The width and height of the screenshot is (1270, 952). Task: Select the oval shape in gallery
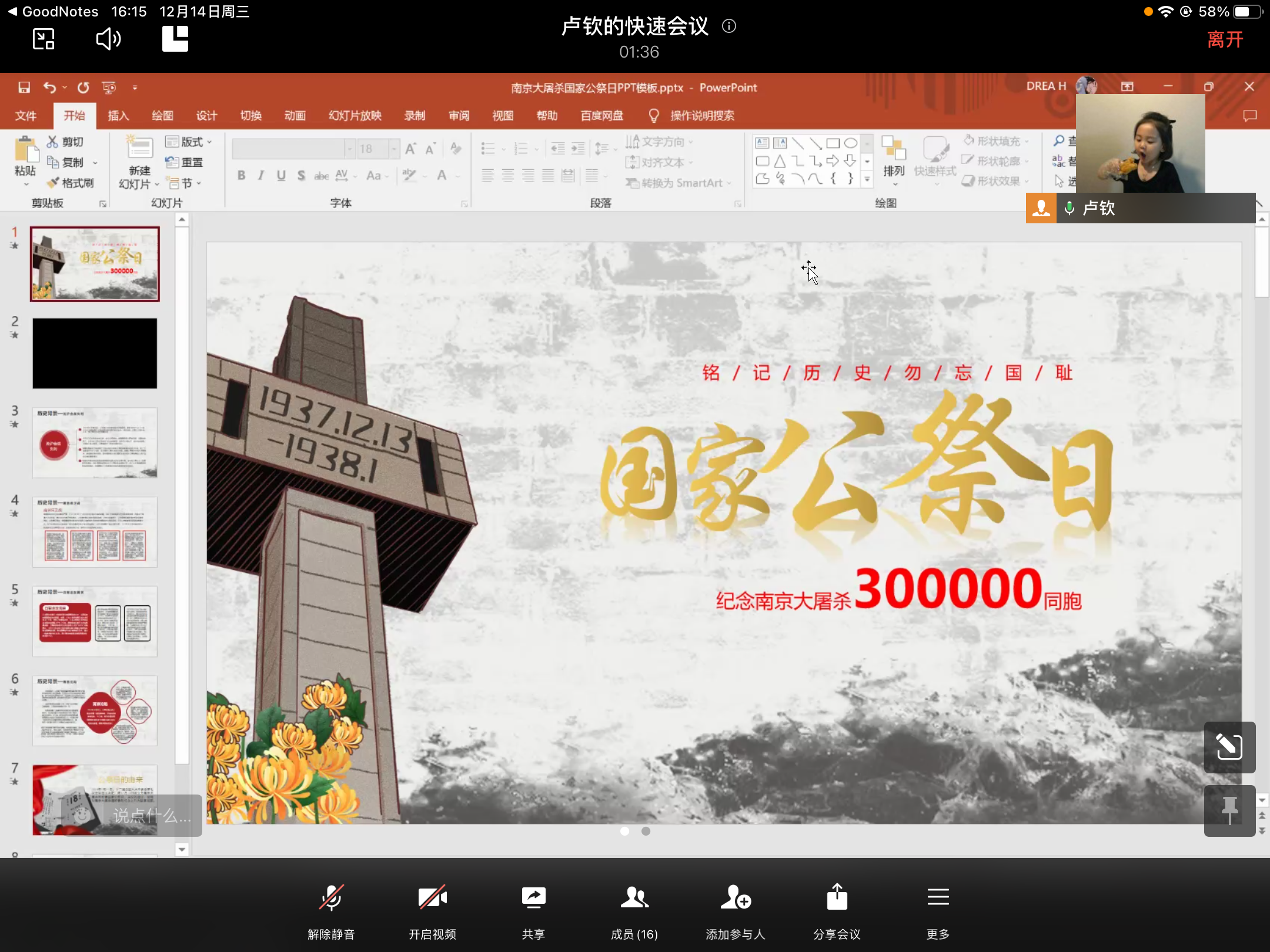pyautogui.click(x=850, y=143)
